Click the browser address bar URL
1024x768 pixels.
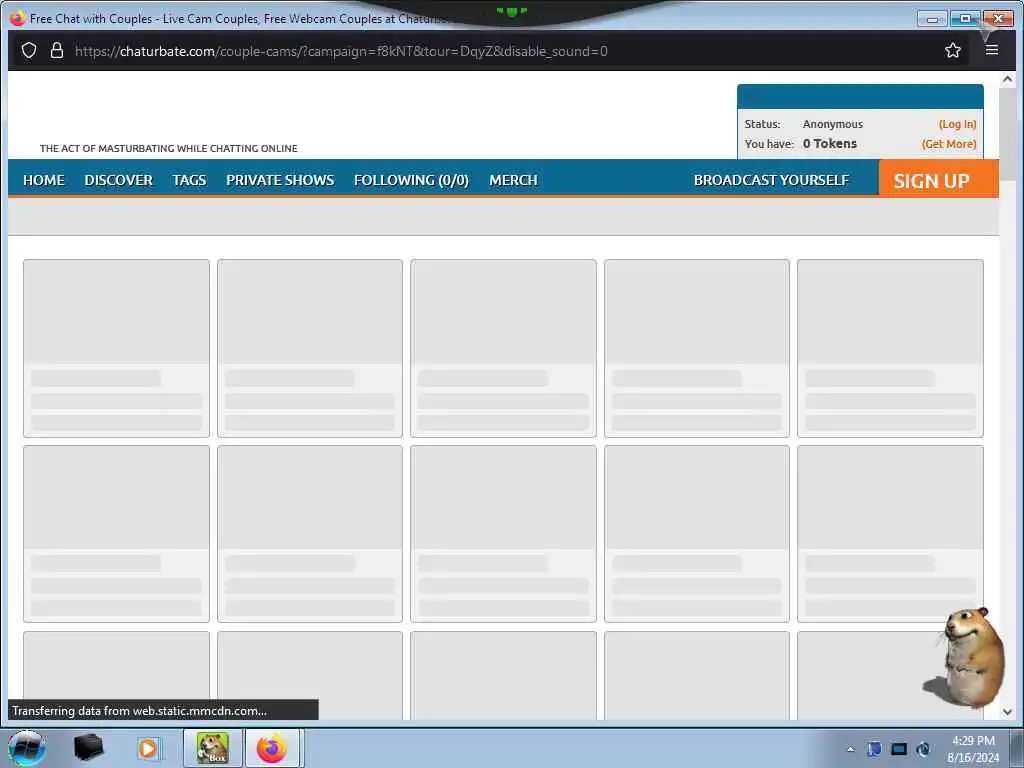click(341, 51)
